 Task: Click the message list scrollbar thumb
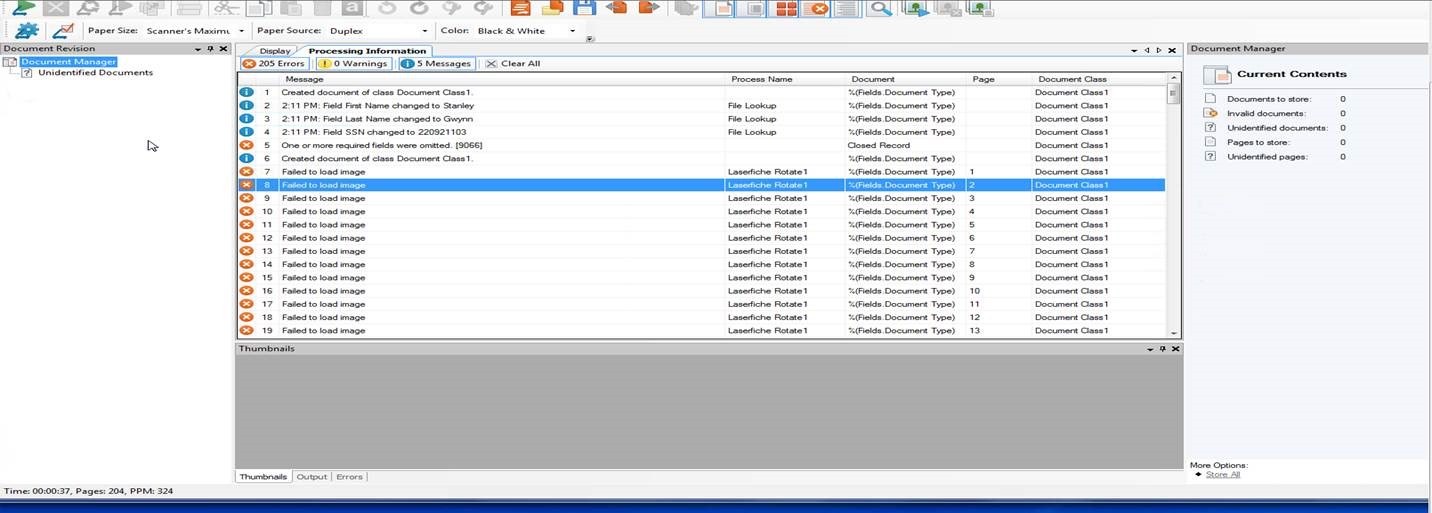coord(1174,94)
